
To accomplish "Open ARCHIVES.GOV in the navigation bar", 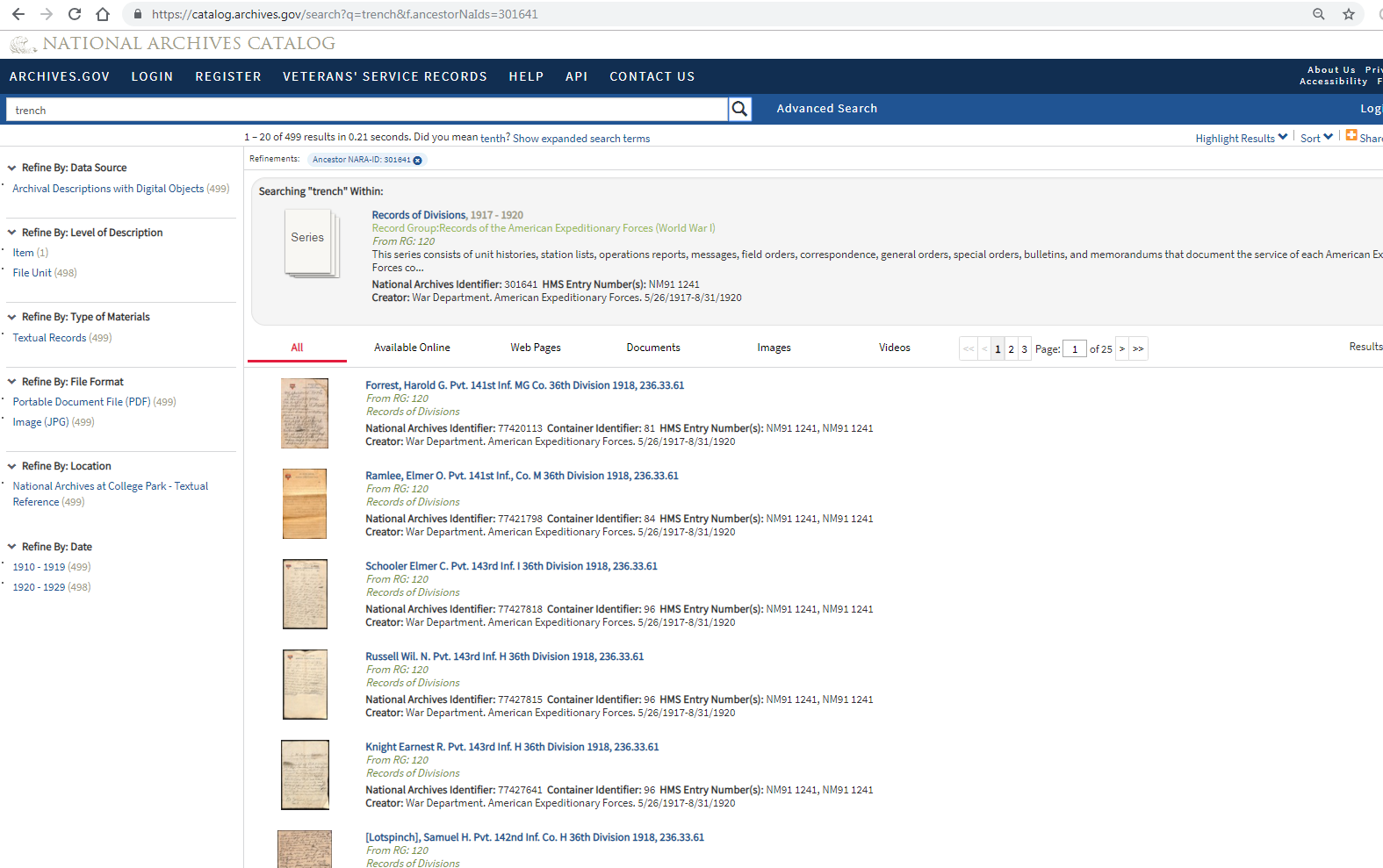I will tap(60, 76).
